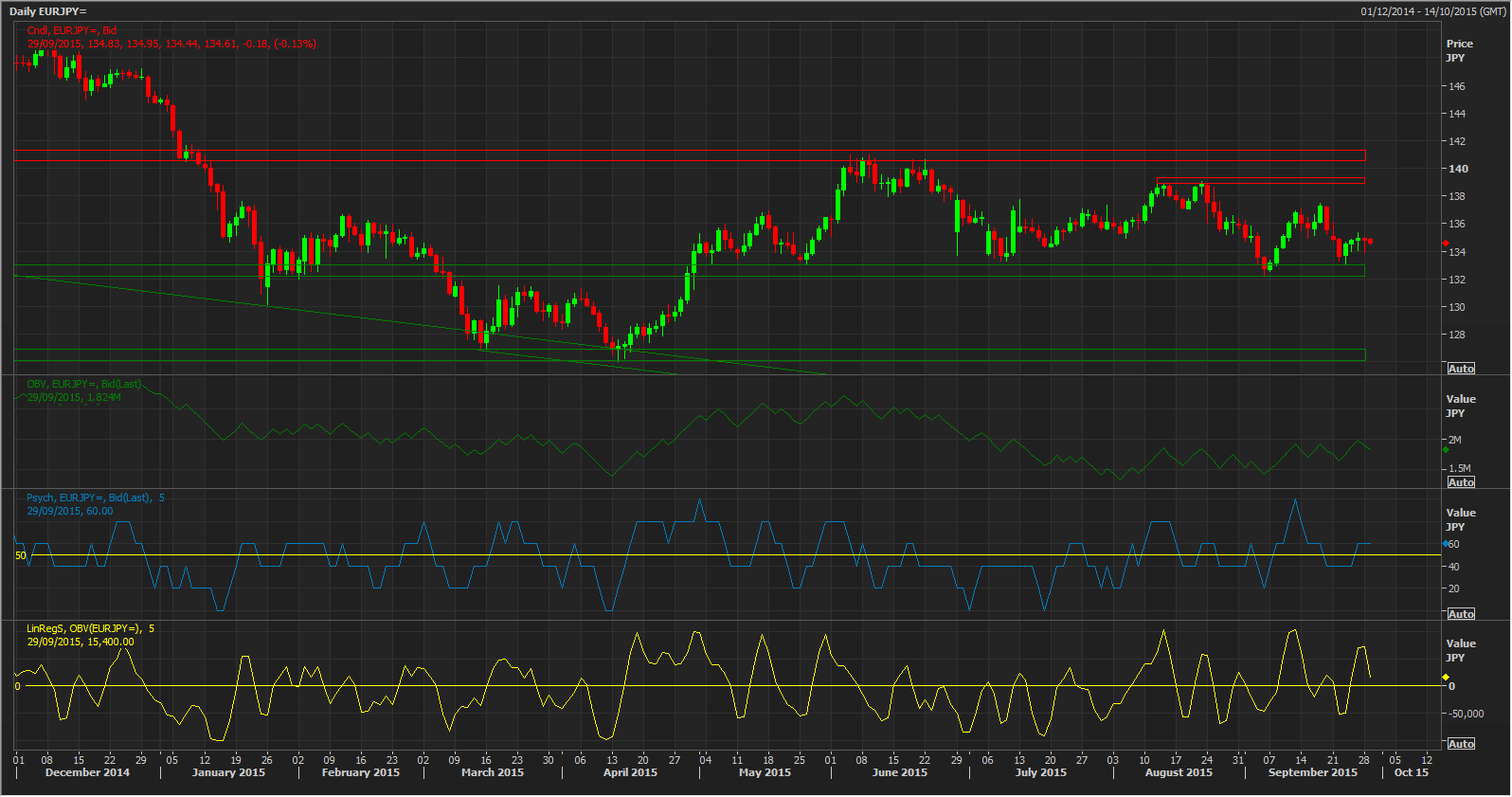Click the '2M' label on the OBV axis
Viewport: 1512px width, 797px height.
1454,440
